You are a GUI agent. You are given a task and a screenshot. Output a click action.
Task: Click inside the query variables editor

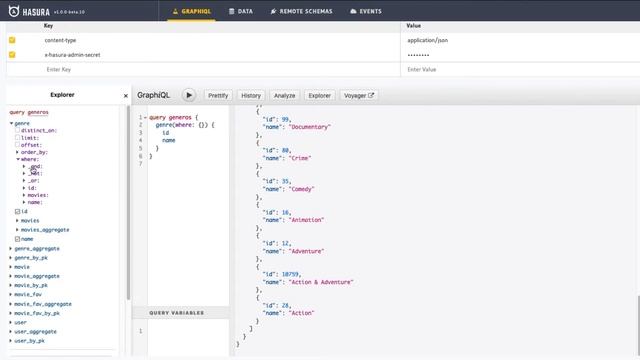point(188,337)
